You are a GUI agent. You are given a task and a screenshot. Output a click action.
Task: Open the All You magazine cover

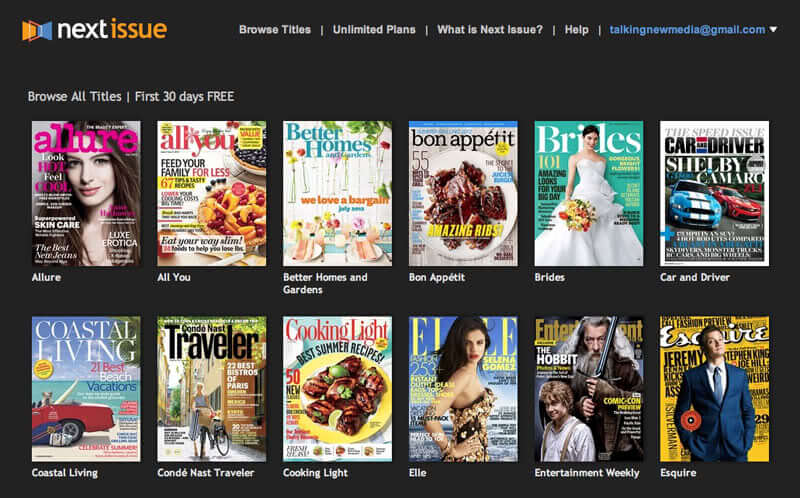click(x=212, y=193)
